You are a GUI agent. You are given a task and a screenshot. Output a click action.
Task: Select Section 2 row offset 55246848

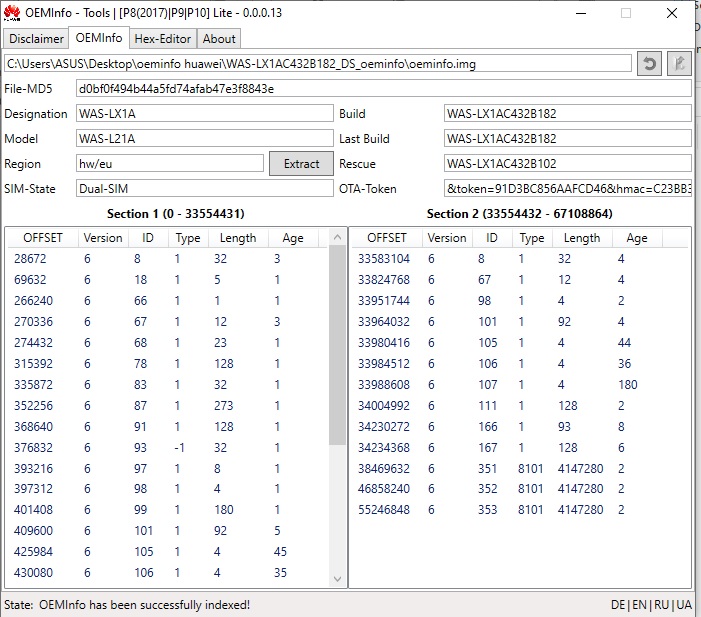(520, 510)
